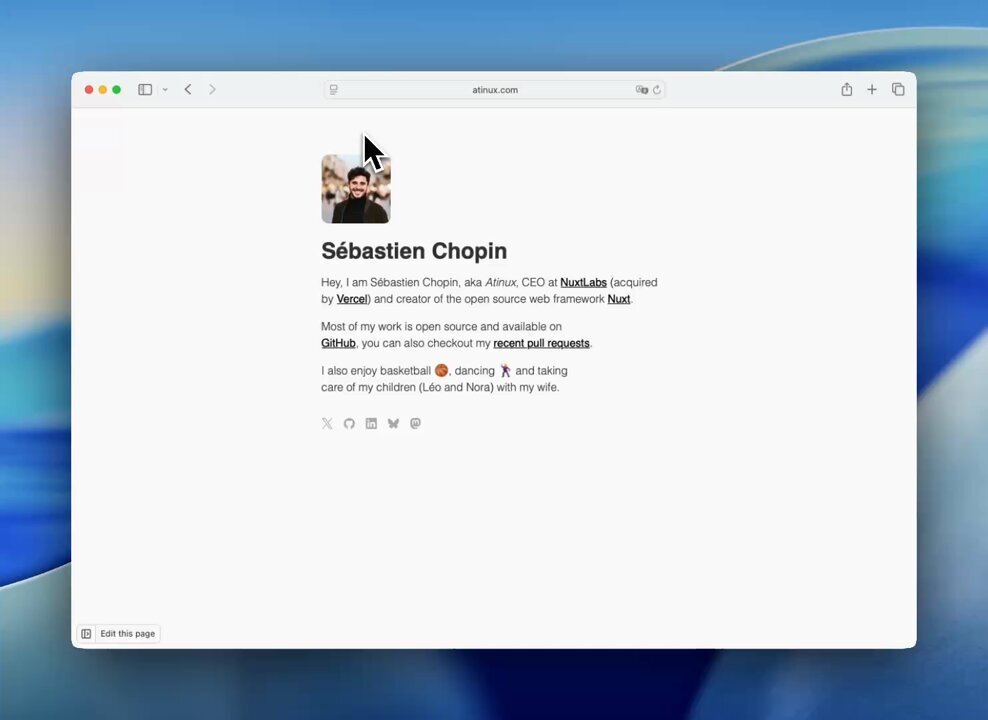
Task: Toggle the Safari sidebar
Action: click(x=145, y=90)
